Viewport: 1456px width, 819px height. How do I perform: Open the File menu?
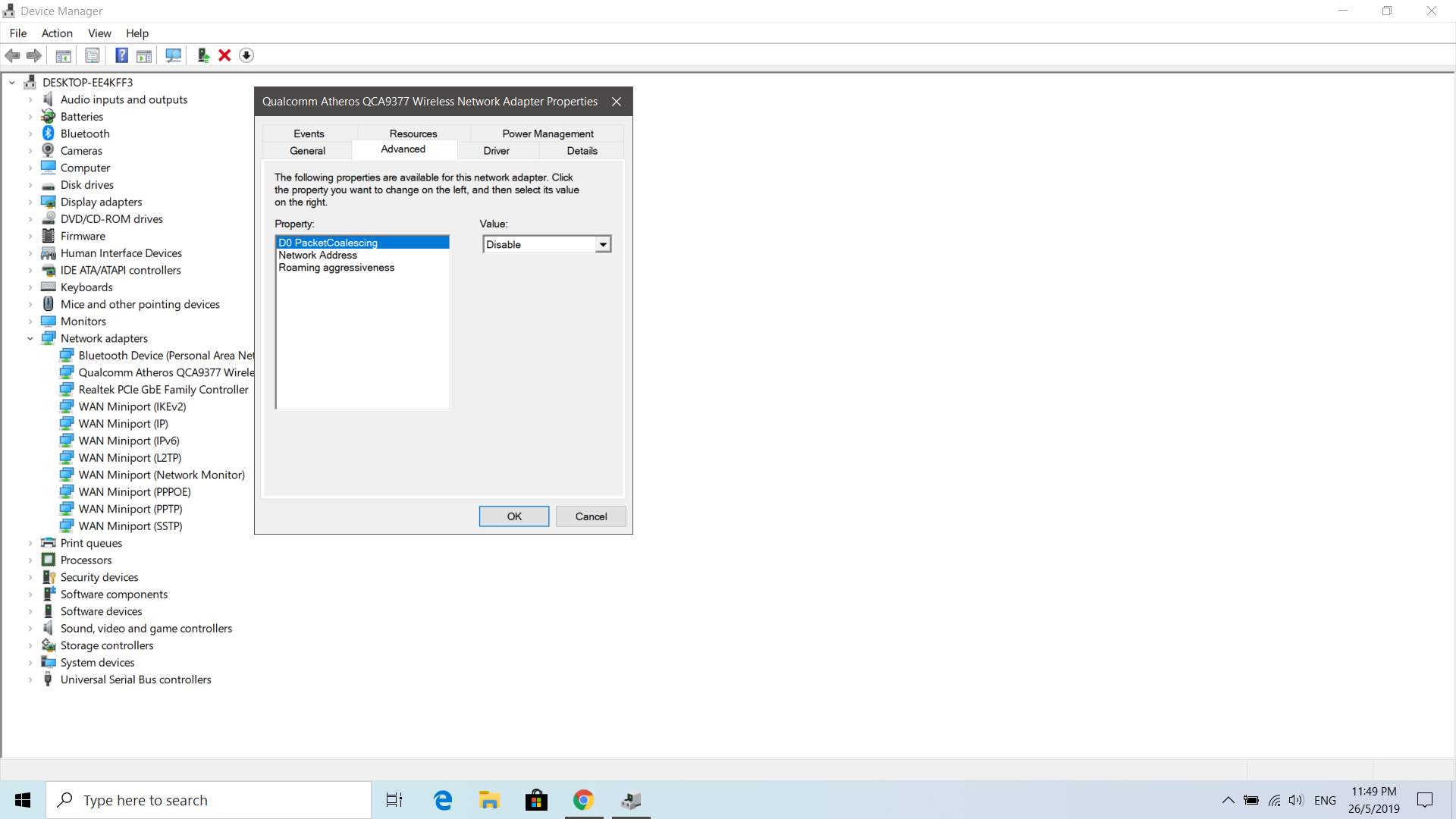click(x=18, y=33)
